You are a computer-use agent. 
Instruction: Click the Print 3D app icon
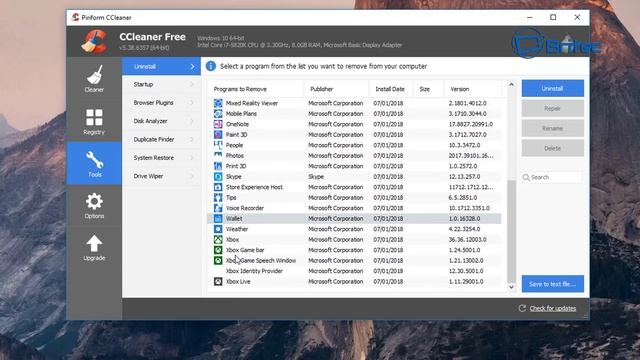218,166
